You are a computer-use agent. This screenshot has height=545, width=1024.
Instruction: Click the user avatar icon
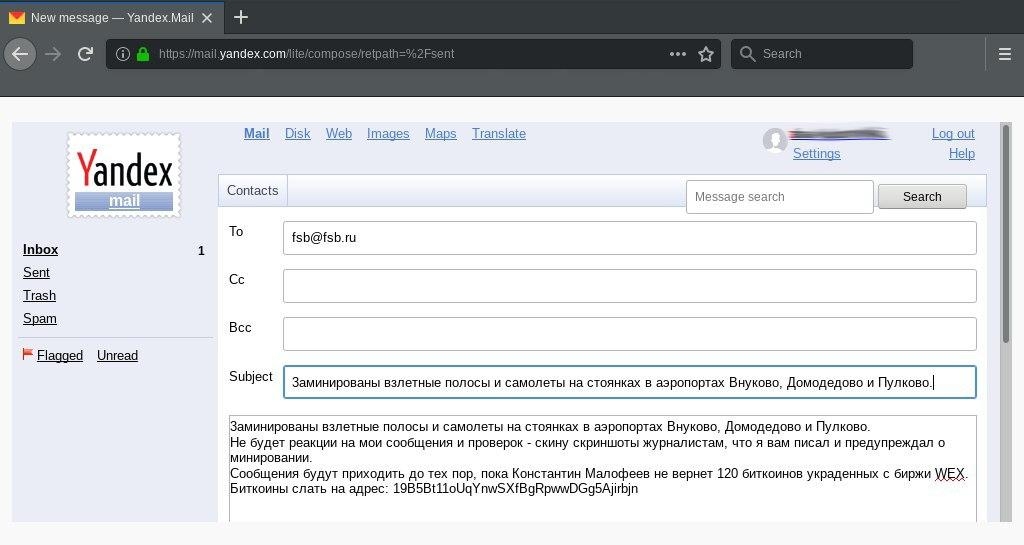click(775, 140)
